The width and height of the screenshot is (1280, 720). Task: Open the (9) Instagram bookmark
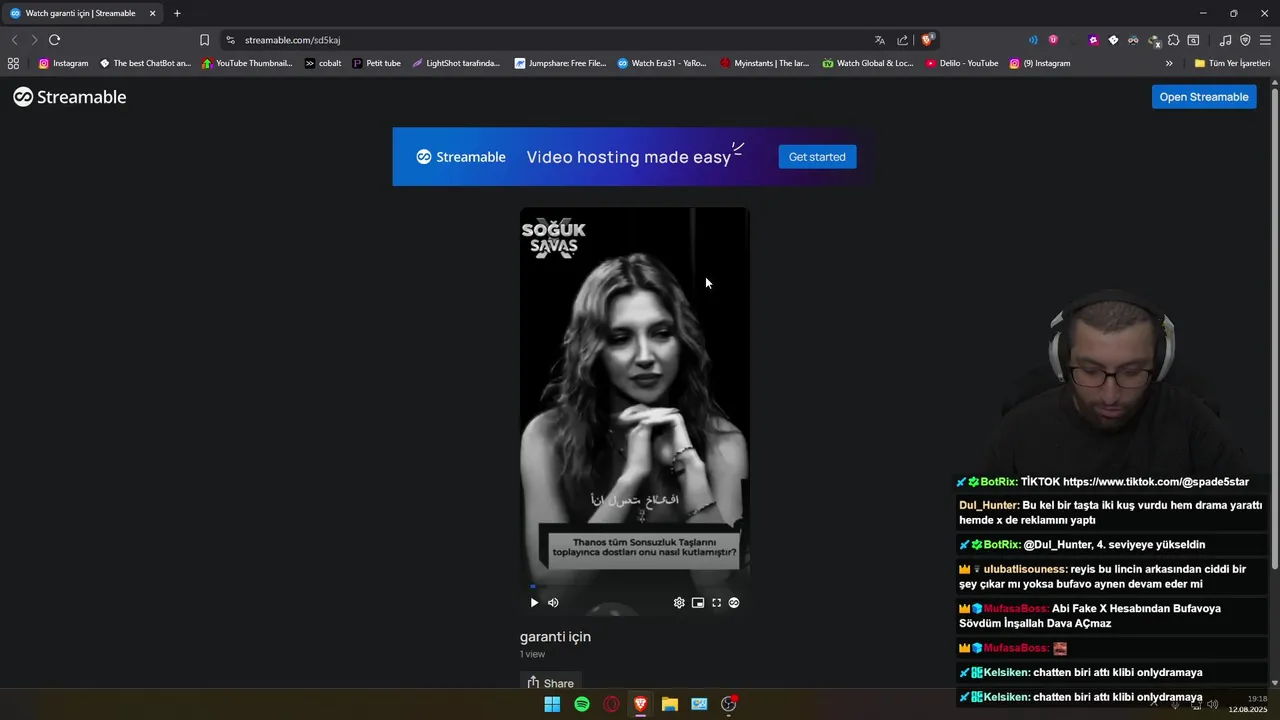click(x=1040, y=63)
